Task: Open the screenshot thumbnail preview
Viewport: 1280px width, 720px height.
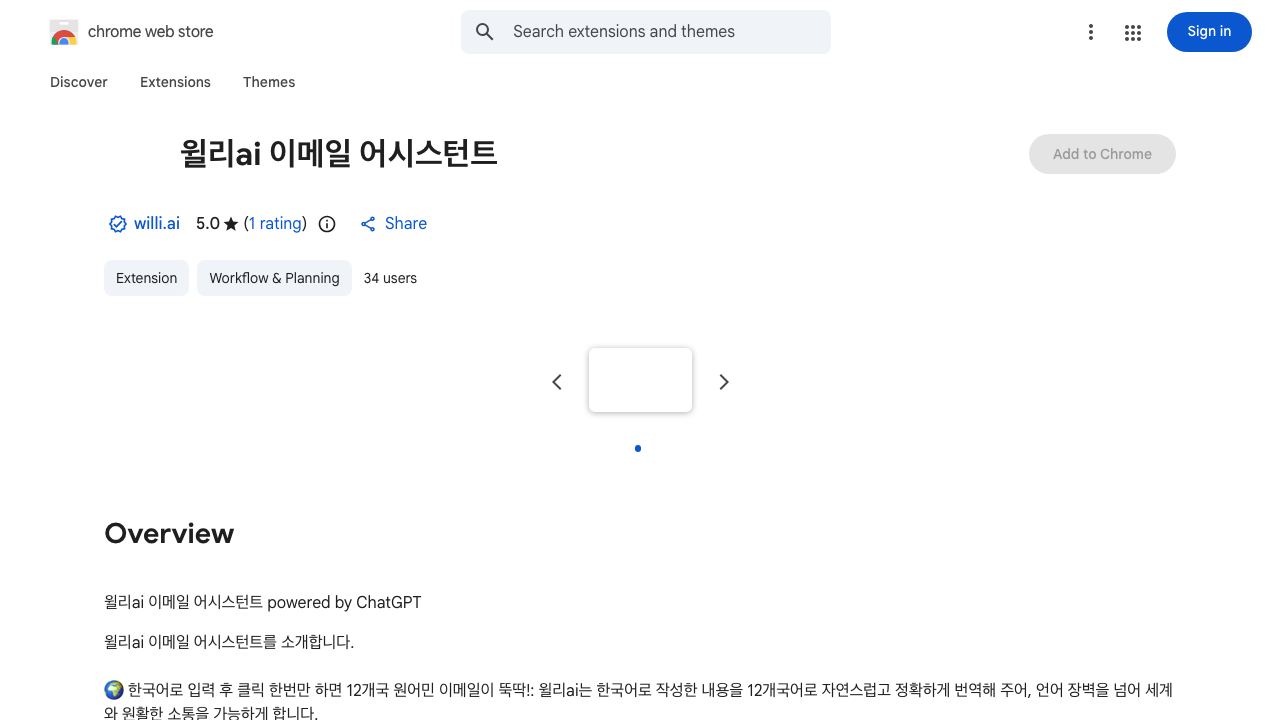Action: [x=640, y=380]
